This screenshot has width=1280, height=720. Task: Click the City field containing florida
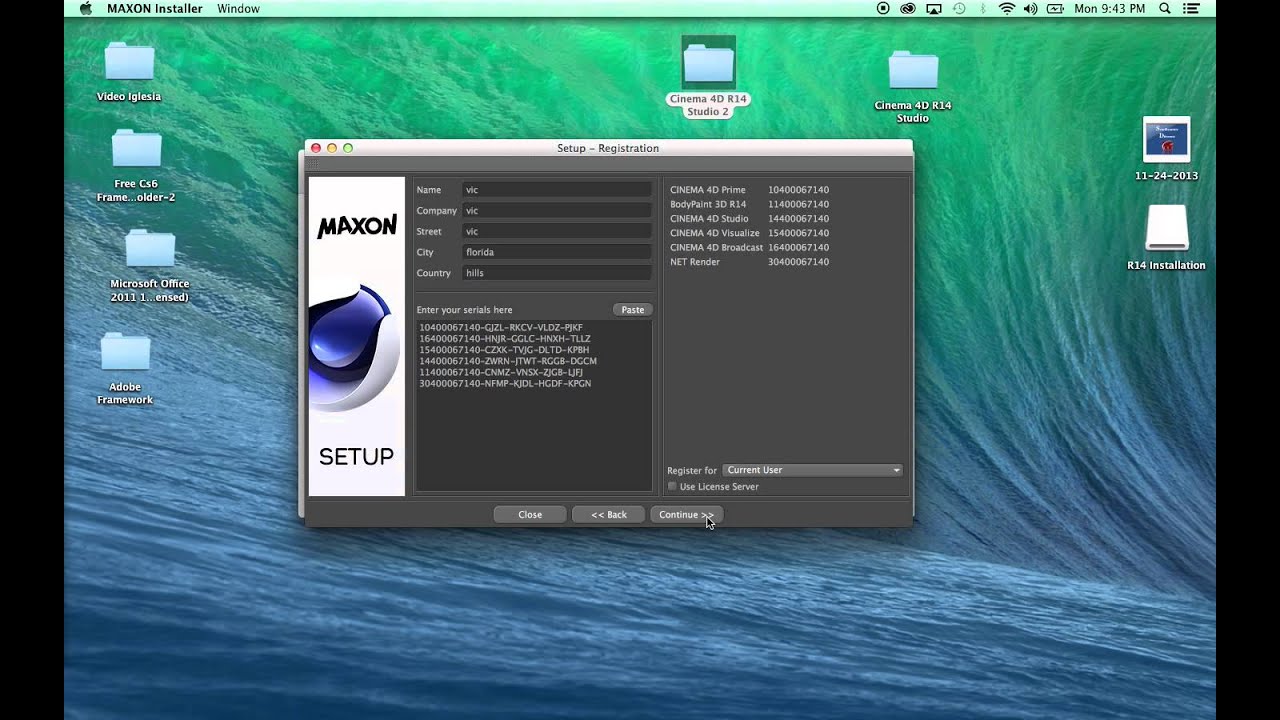tap(557, 252)
